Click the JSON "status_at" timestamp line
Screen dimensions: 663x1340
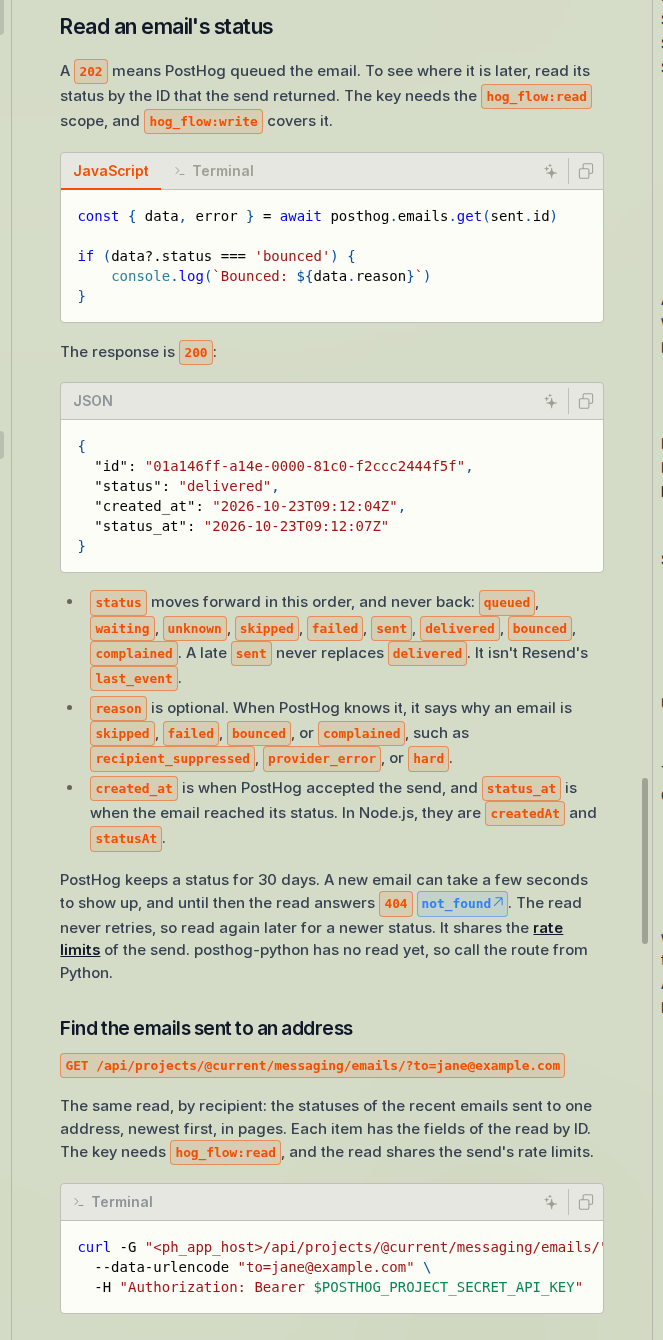pyautogui.click(x=241, y=526)
